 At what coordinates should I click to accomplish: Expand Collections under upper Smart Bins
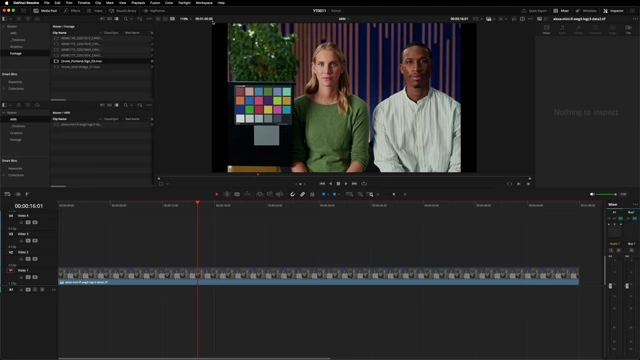pos(4,89)
